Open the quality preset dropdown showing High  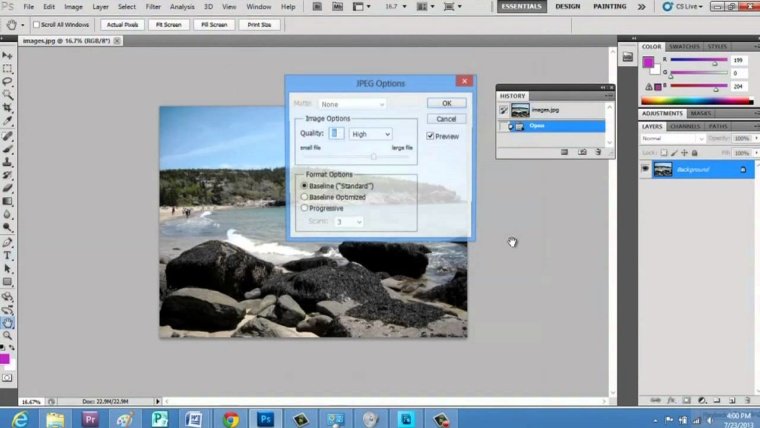click(x=370, y=134)
